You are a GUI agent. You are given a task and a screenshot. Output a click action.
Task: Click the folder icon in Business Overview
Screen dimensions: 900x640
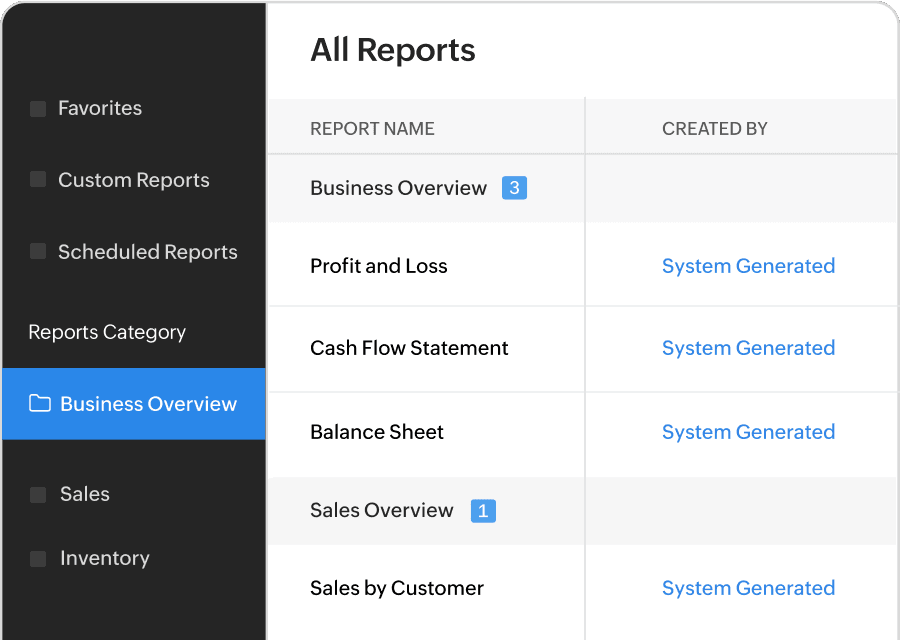pyautogui.click(x=40, y=404)
